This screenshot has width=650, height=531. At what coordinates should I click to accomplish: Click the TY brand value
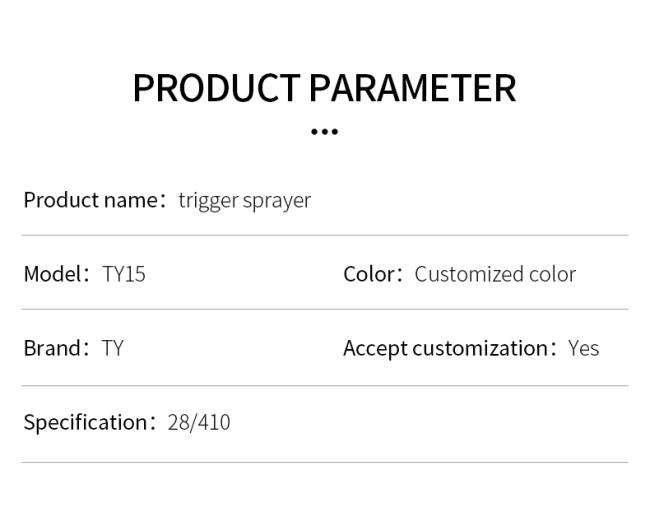click(x=112, y=348)
